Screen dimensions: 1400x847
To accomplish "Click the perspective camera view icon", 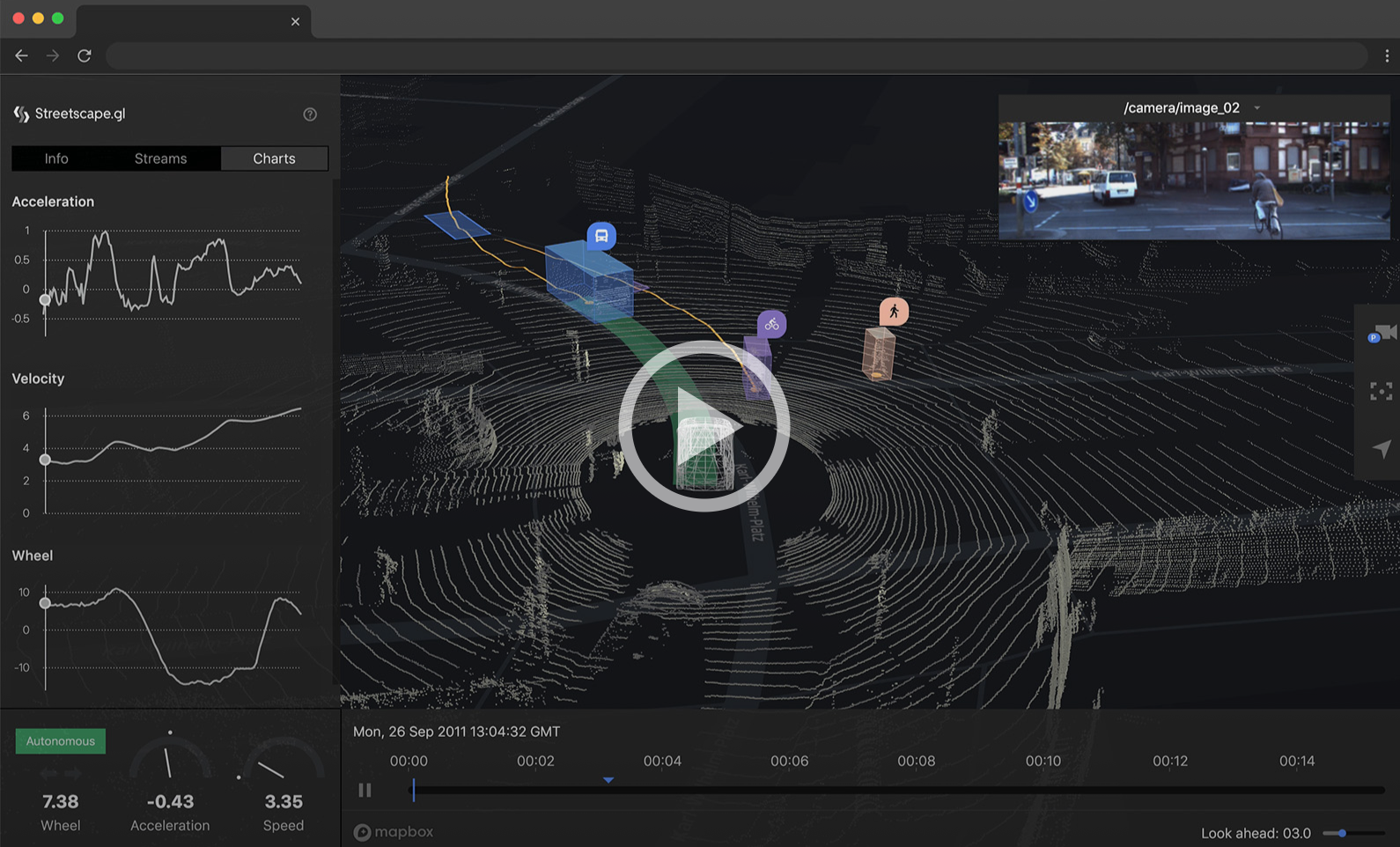I will [1382, 334].
